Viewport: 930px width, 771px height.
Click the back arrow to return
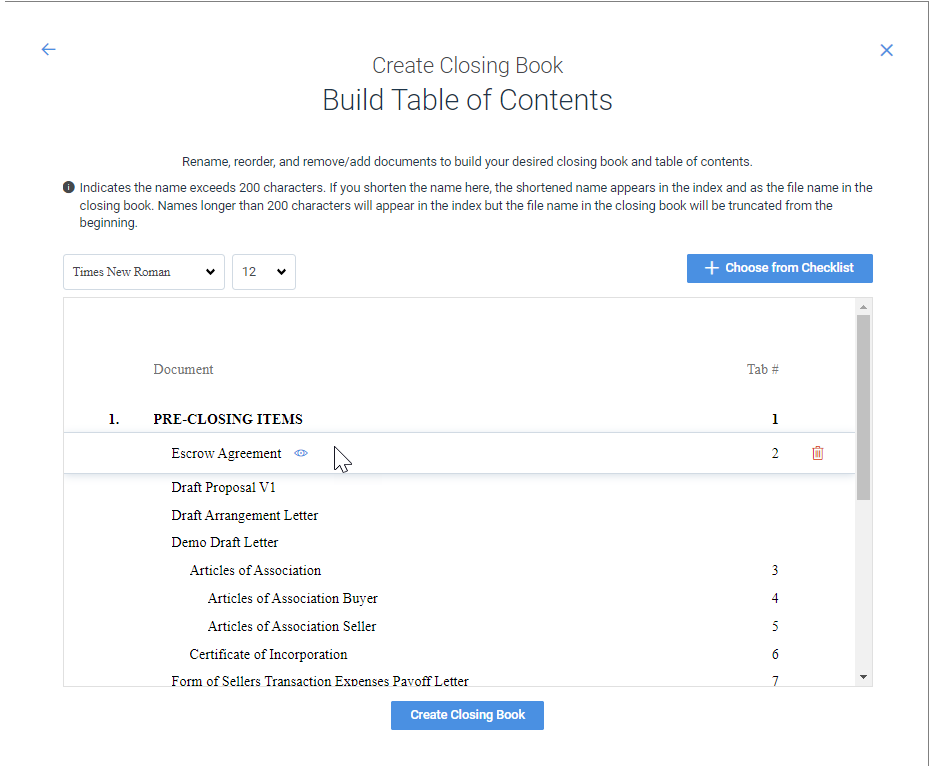click(x=48, y=49)
